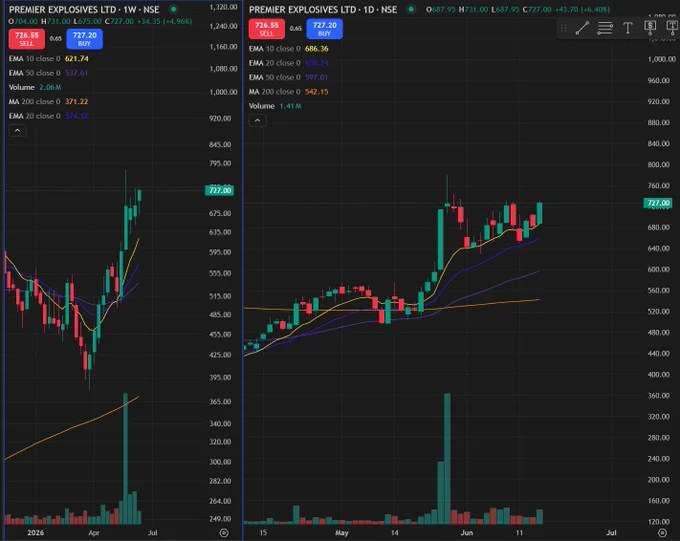Click weekly chart 727.00 current price label
The width and height of the screenshot is (680, 541).
coord(219,190)
